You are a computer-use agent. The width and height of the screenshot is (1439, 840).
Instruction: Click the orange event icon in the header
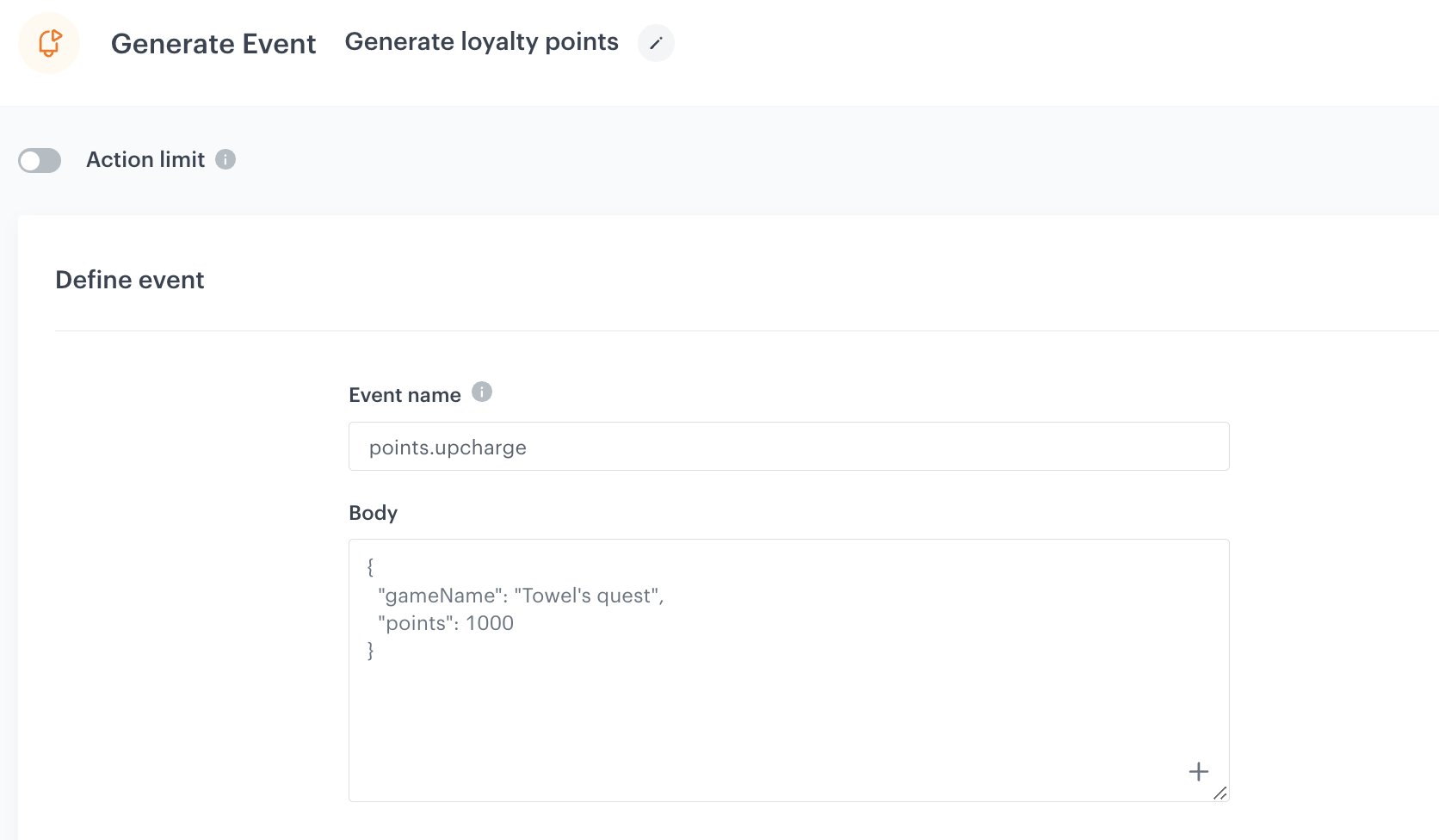pos(49,42)
